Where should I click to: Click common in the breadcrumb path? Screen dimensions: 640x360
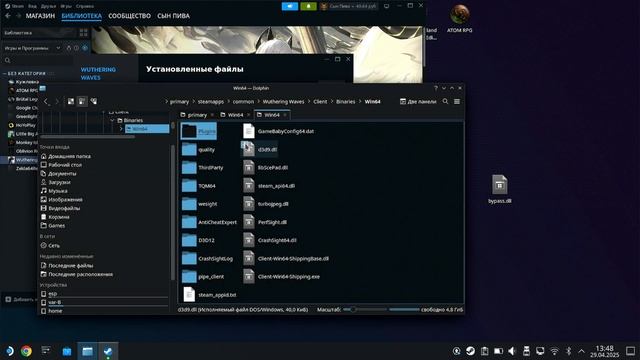[243, 101]
